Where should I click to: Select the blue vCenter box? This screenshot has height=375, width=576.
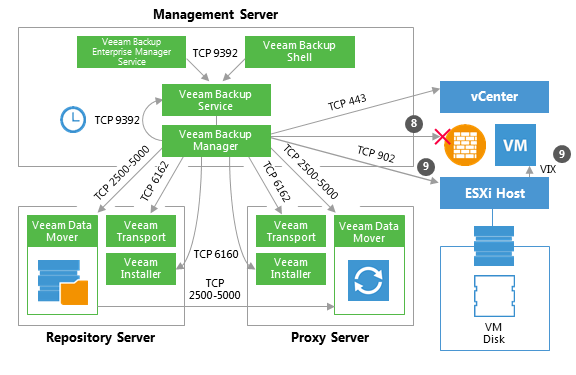tap(494, 97)
